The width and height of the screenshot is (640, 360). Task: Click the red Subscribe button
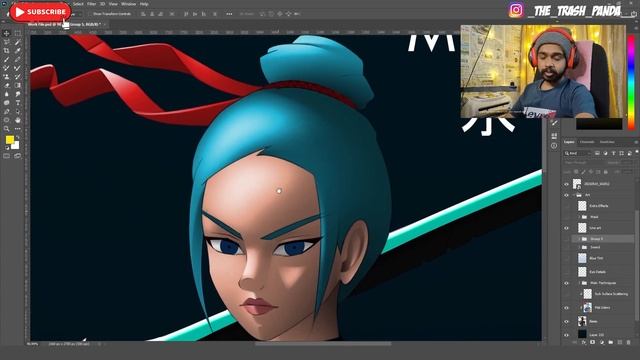coord(40,12)
